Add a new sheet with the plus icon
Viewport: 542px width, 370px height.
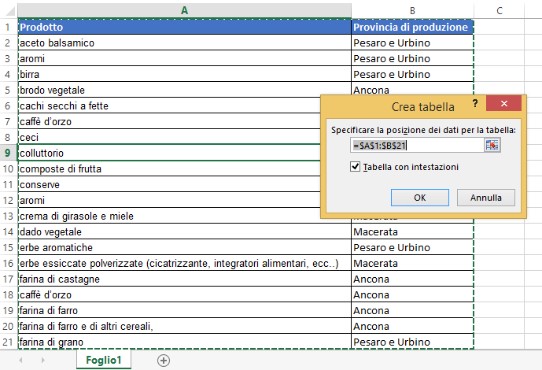tap(163, 361)
